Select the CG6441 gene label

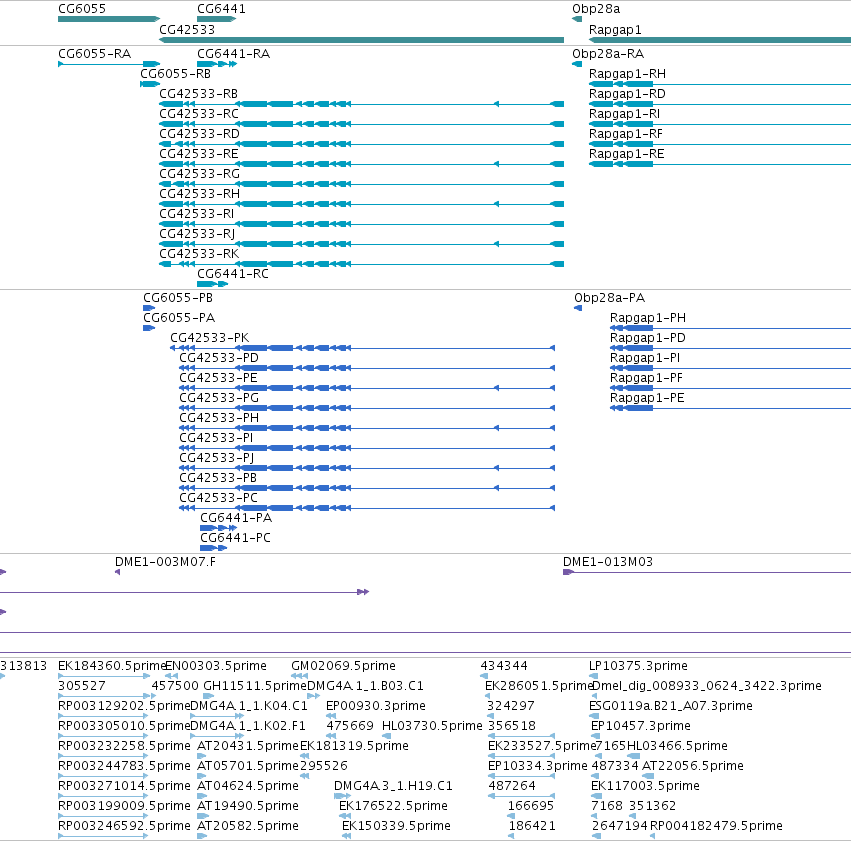coord(221,9)
